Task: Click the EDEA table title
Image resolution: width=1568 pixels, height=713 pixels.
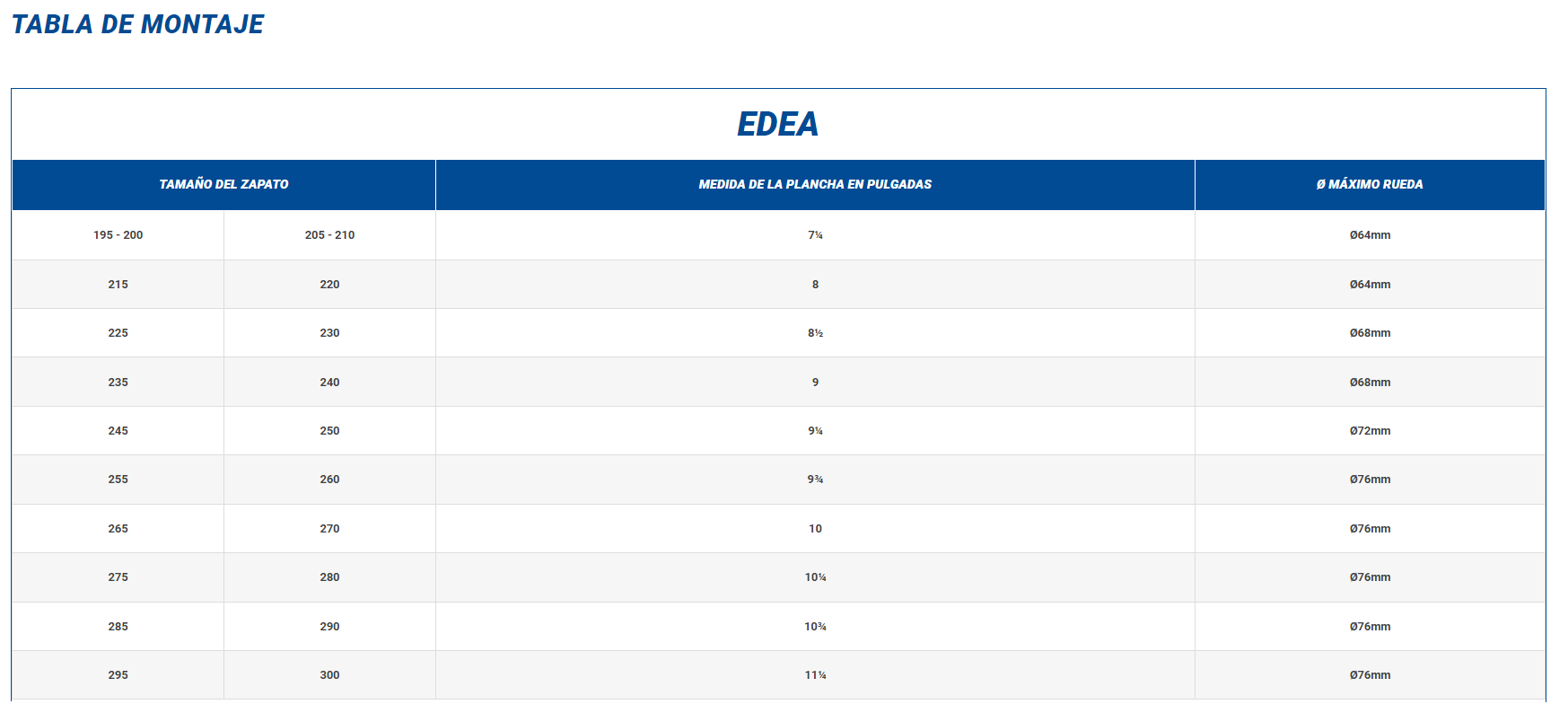Action: [x=777, y=124]
